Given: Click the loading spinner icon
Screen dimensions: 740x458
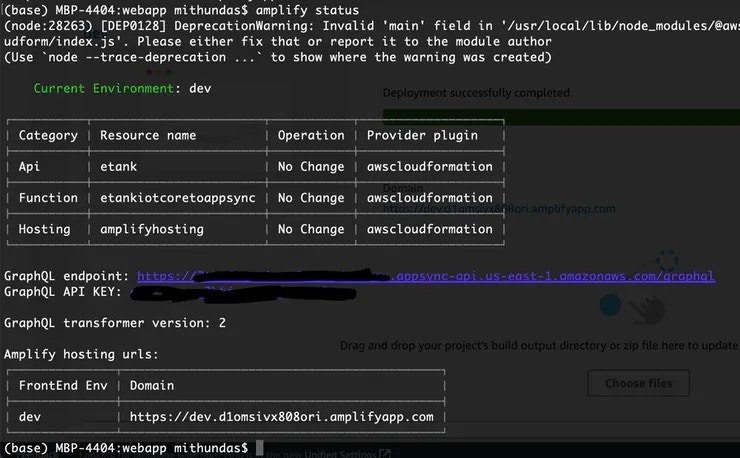Looking at the screenshot, I should [667, 260].
